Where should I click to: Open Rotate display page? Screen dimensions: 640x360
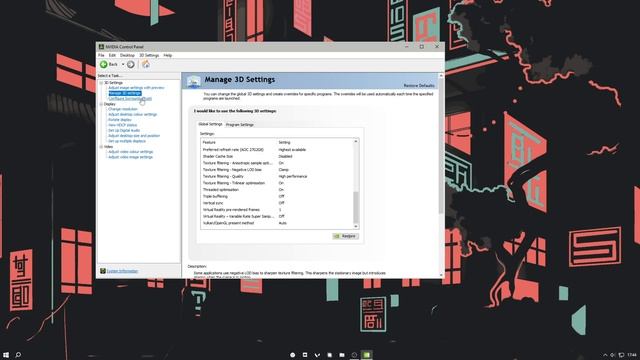[120, 120]
